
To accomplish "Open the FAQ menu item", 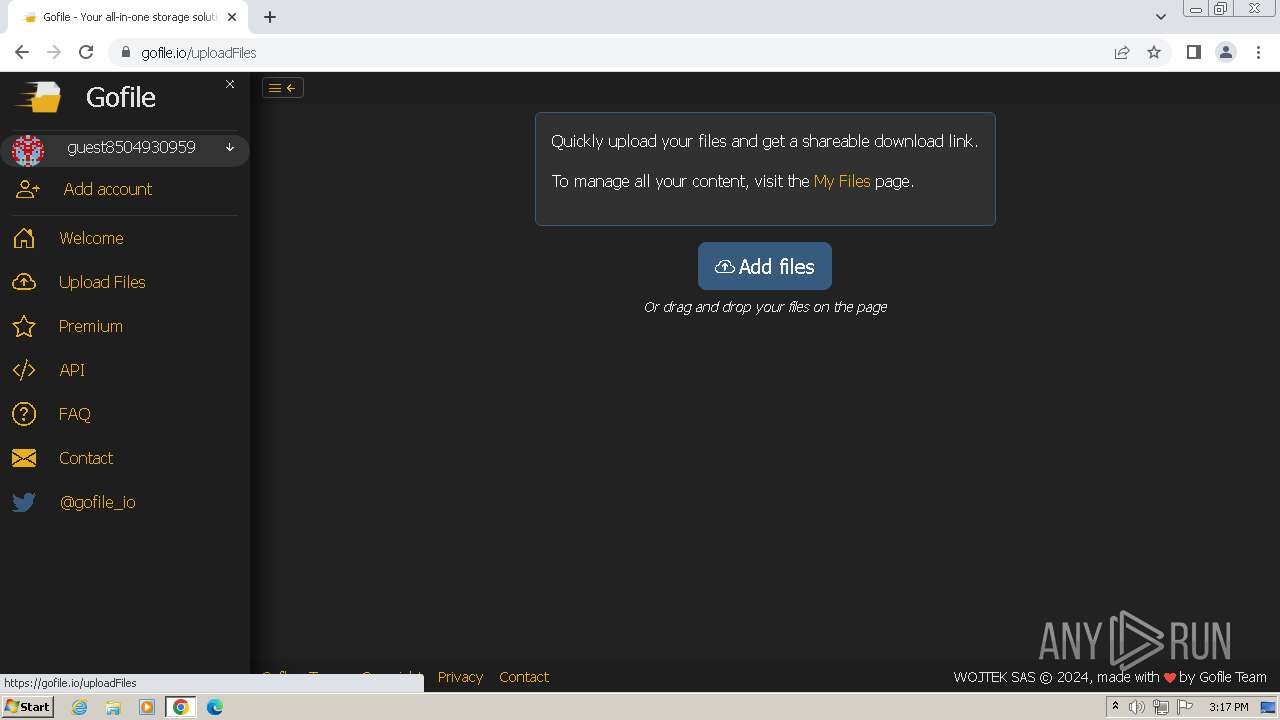I will coord(75,414).
